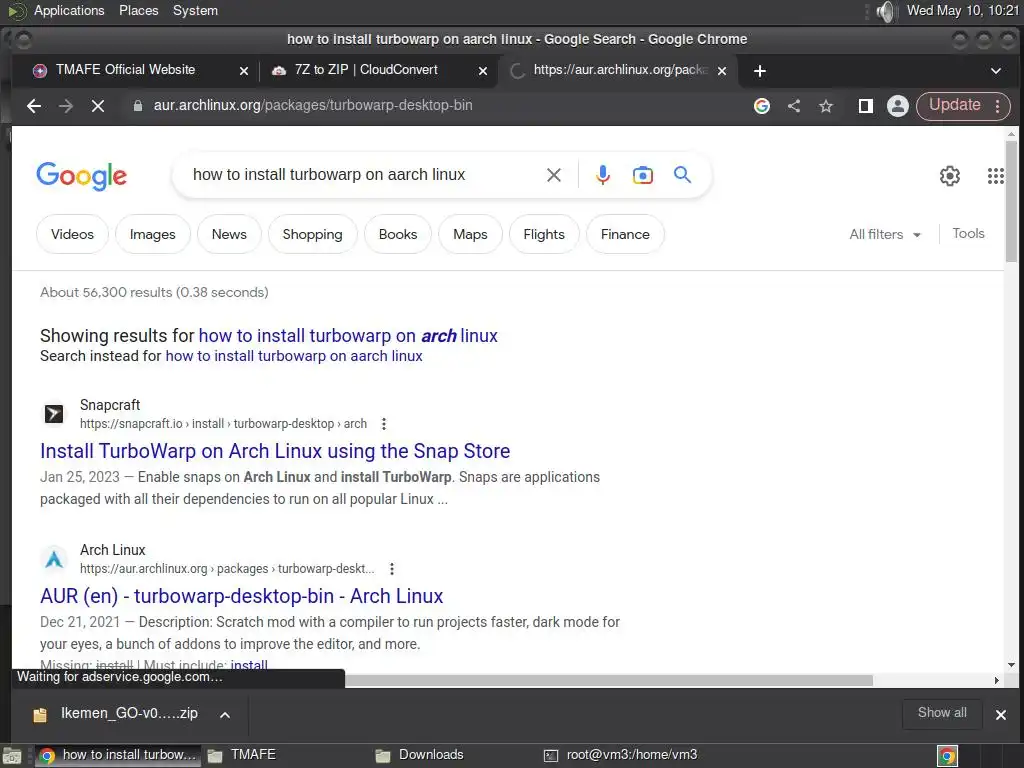1024x768 pixels.
Task: Open Google quick settings gear
Action: (950, 176)
